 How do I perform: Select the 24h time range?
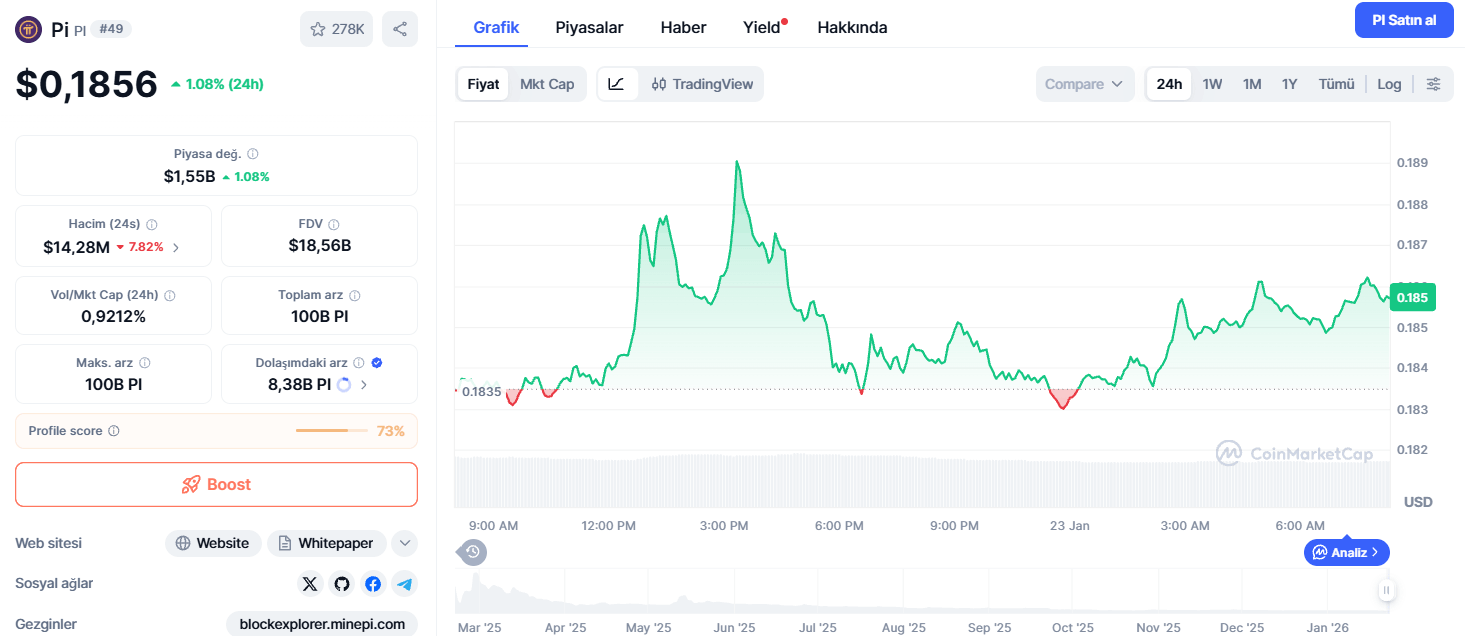(1169, 84)
